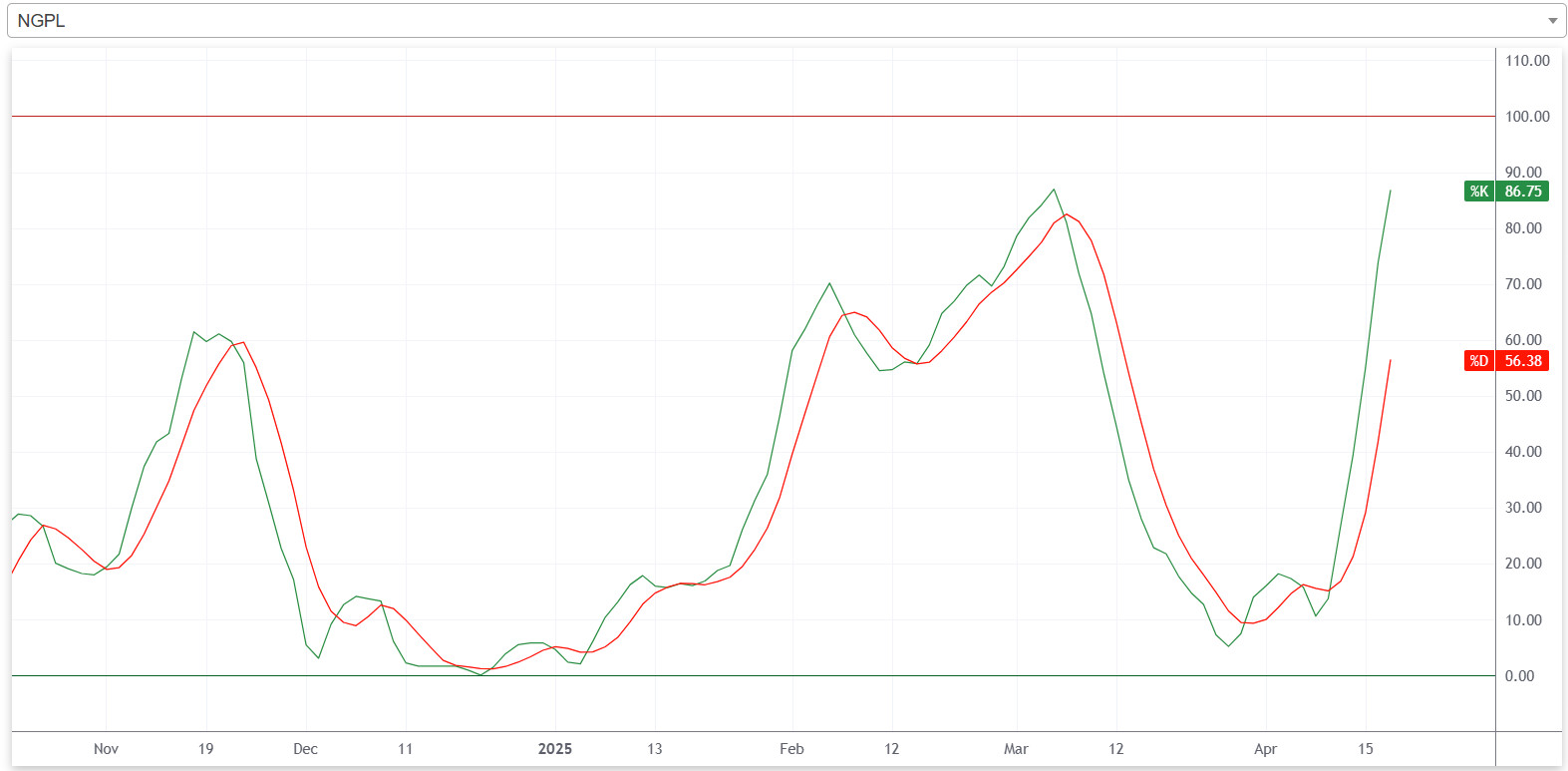Click the red %D value label
1568x771 pixels.
tap(1478, 361)
